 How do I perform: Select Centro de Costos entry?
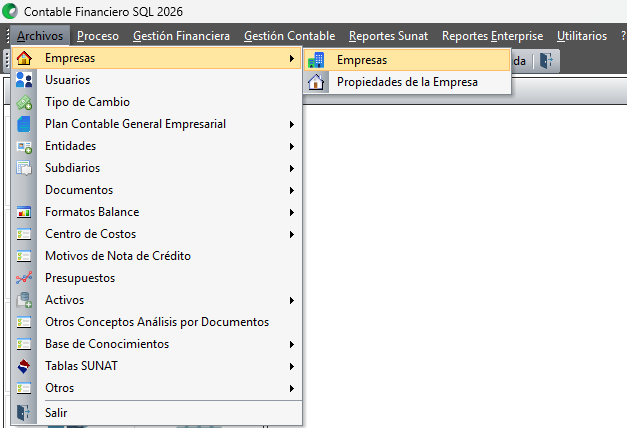pyautogui.click(x=157, y=234)
